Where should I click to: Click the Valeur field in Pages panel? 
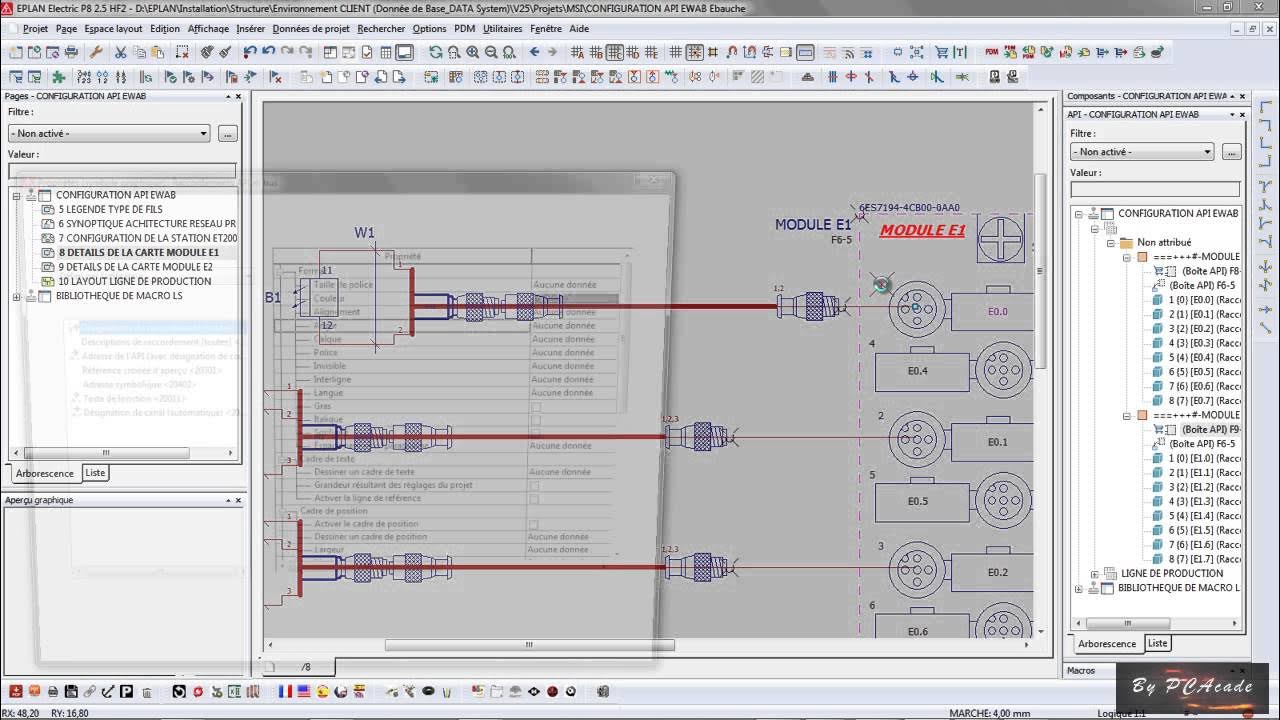coord(122,171)
